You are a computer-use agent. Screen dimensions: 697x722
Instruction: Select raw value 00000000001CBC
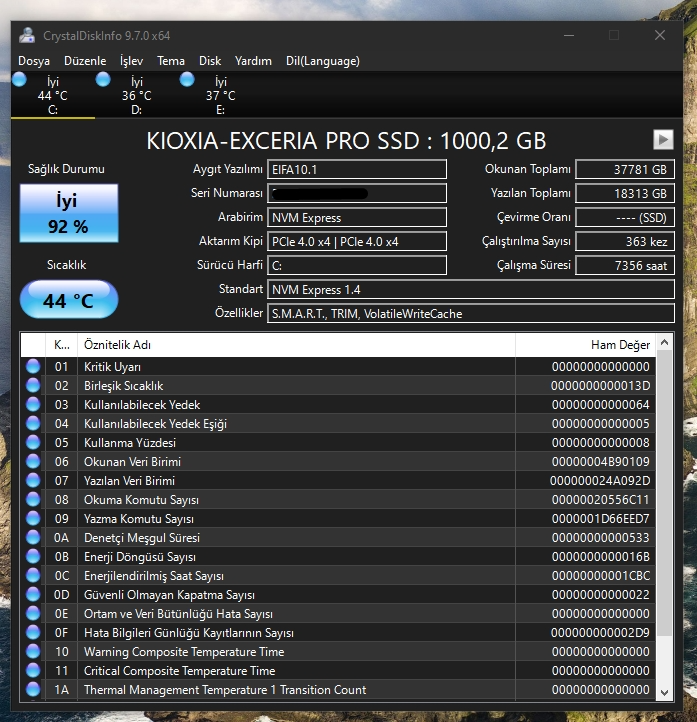point(600,576)
